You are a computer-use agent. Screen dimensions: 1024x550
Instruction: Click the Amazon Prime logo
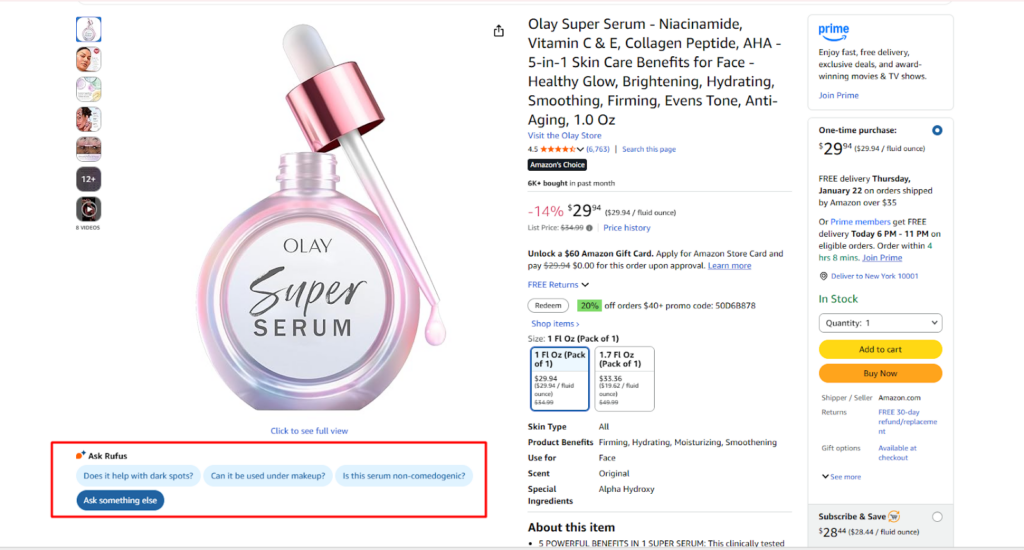tap(833, 32)
